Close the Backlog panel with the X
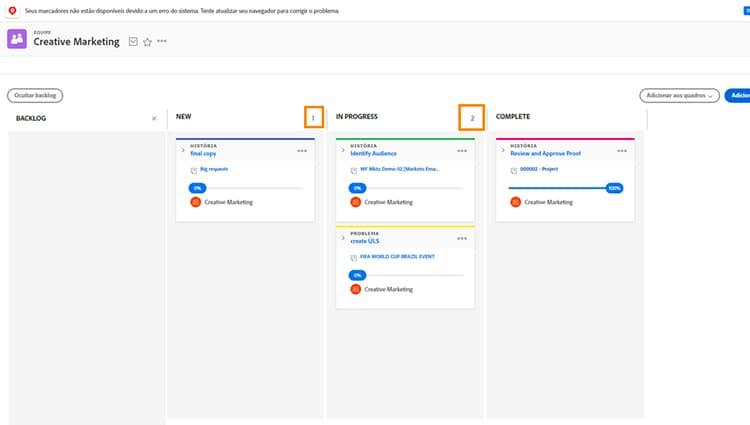Screen dimensions: 750x425 coord(154,118)
